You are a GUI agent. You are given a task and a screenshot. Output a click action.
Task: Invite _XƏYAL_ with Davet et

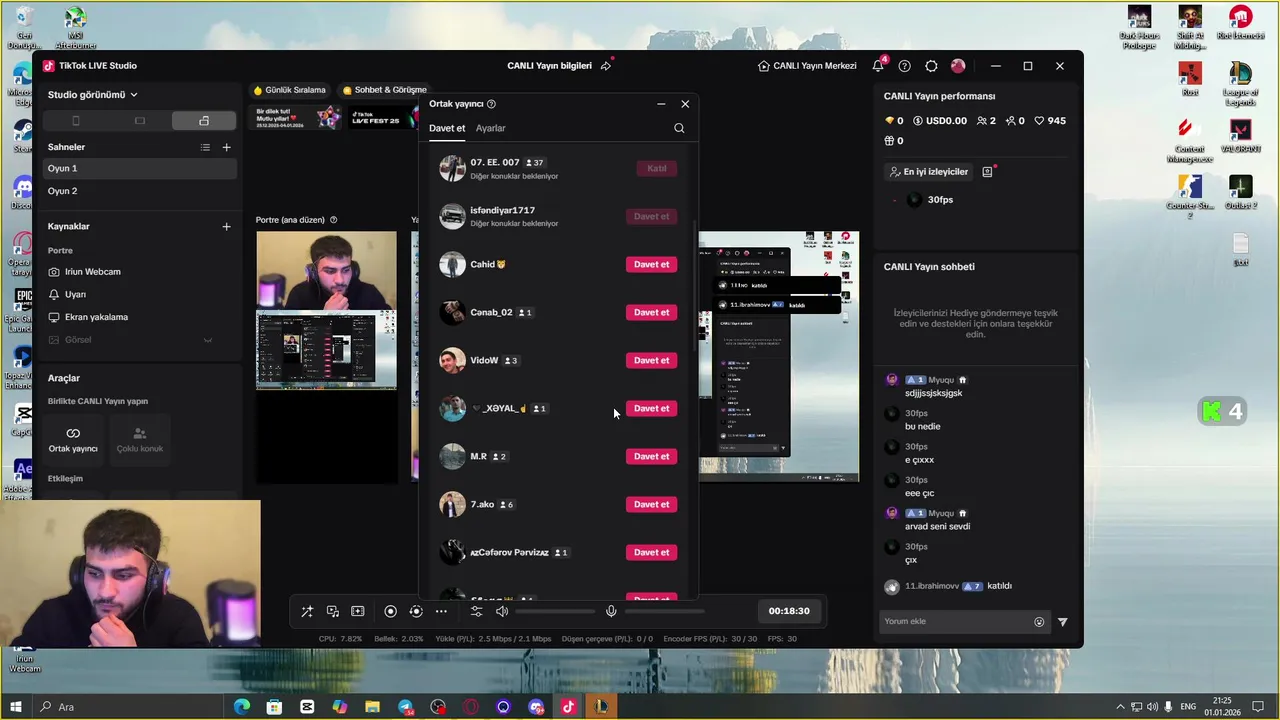coord(651,408)
